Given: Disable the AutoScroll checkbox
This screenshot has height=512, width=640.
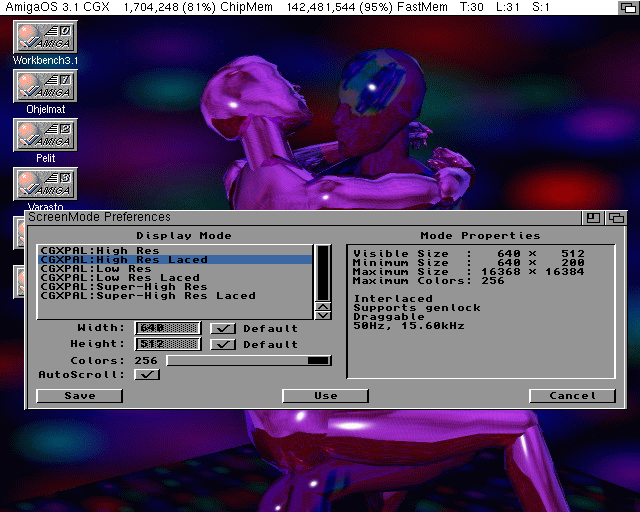Looking at the screenshot, I should point(147,374).
